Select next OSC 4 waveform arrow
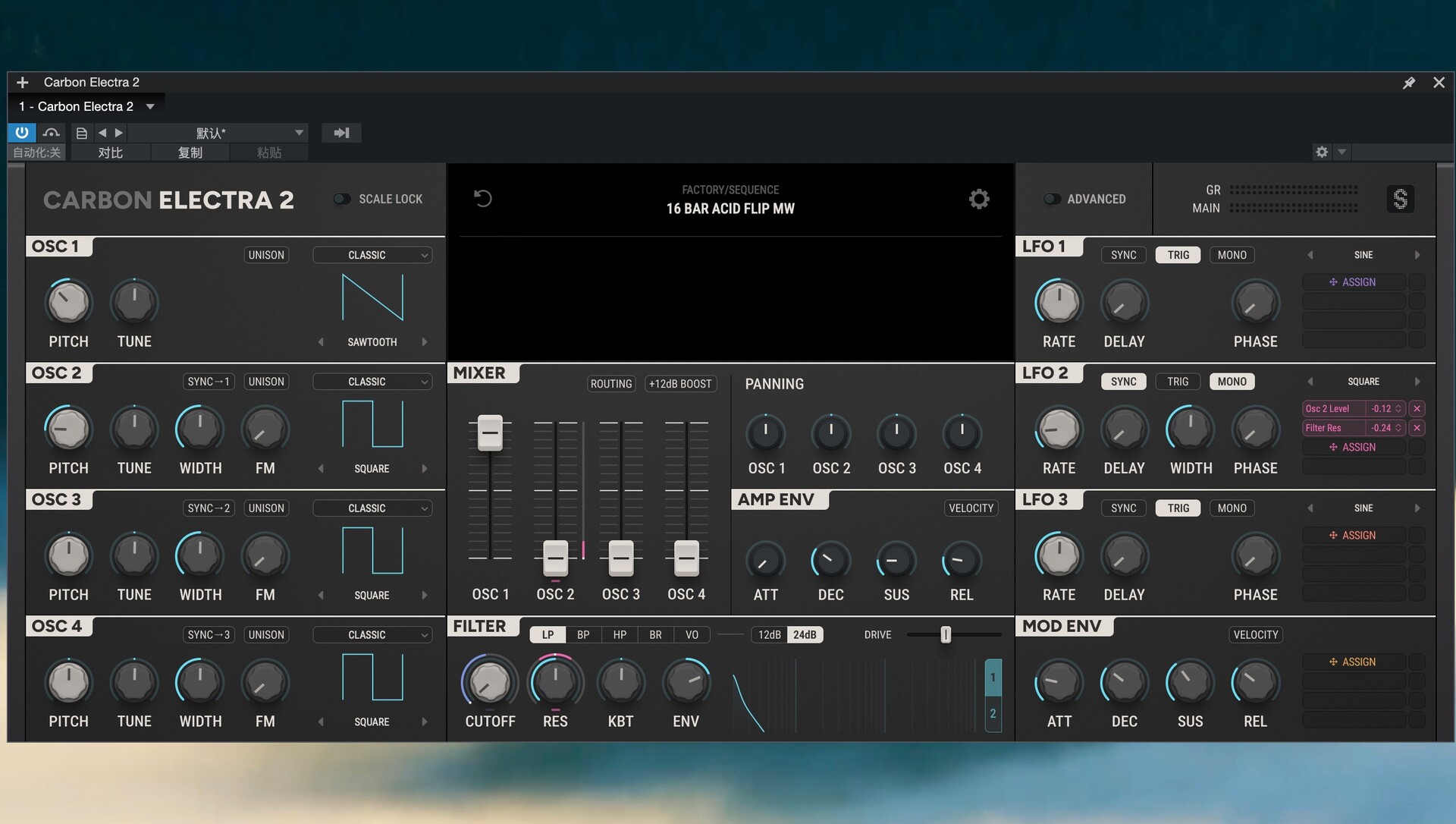This screenshot has height=824, width=1456. pyautogui.click(x=425, y=722)
